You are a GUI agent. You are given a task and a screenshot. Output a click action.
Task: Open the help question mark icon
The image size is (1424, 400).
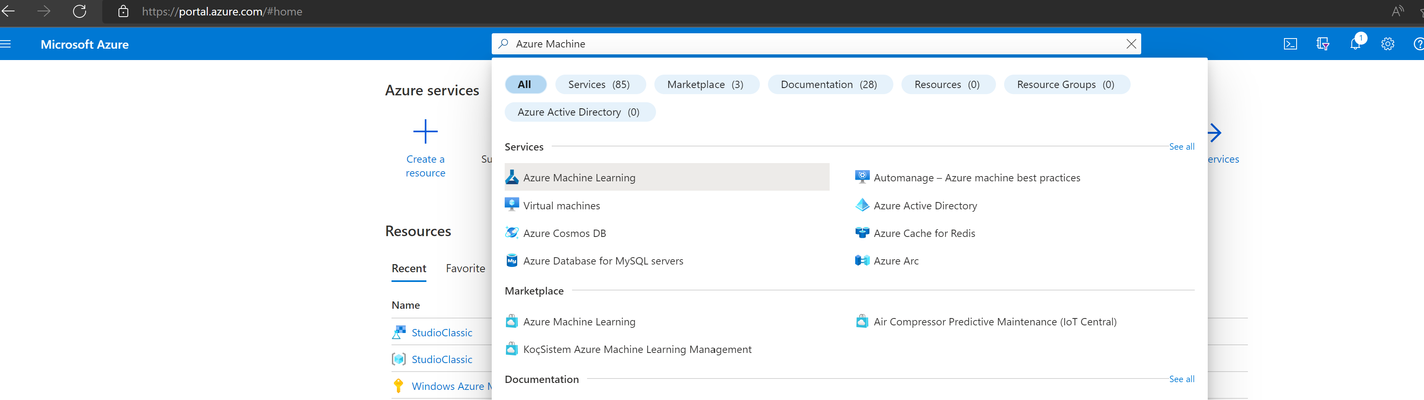tap(1418, 44)
